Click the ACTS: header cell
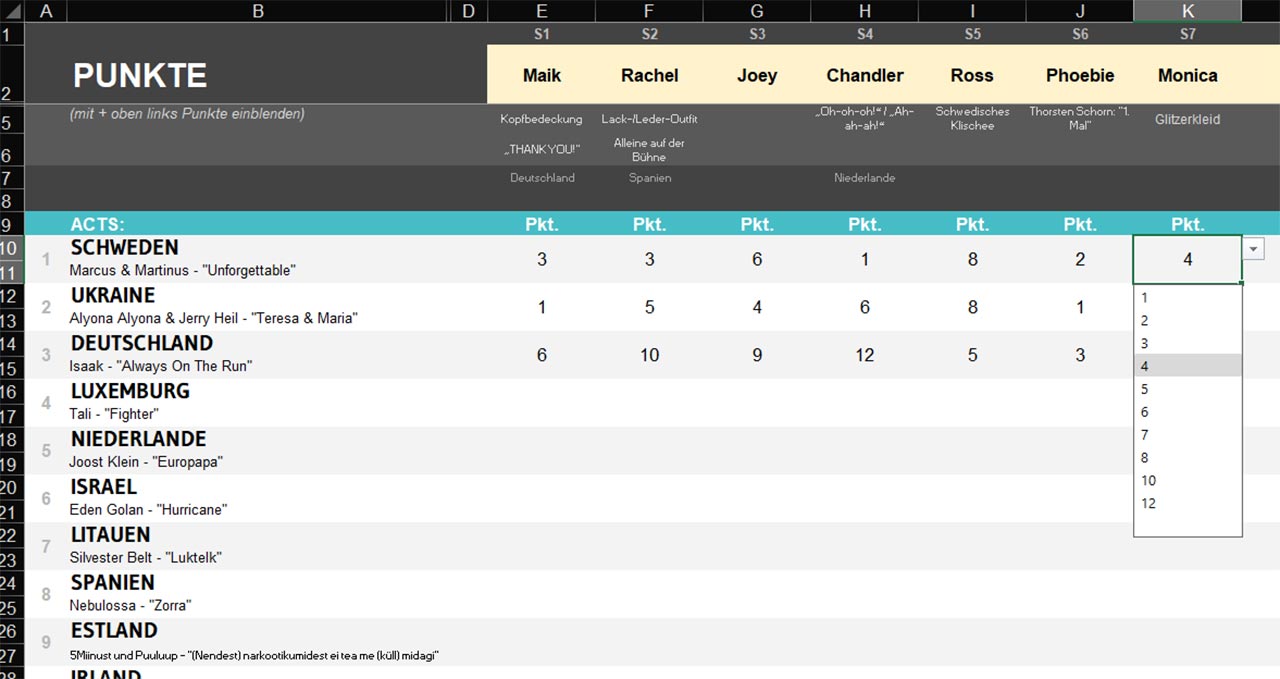This screenshot has height=679, width=1280. (x=97, y=225)
